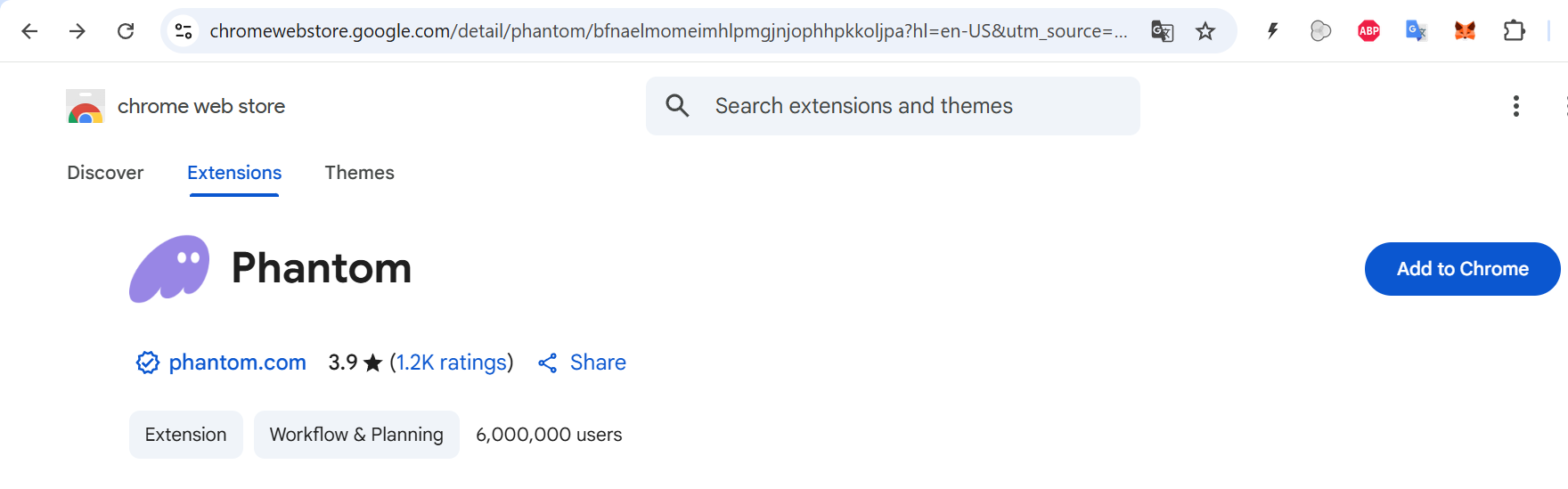This screenshot has width=1568, height=489.
Task: Click the translate page icon
Action: (x=1162, y=31)
